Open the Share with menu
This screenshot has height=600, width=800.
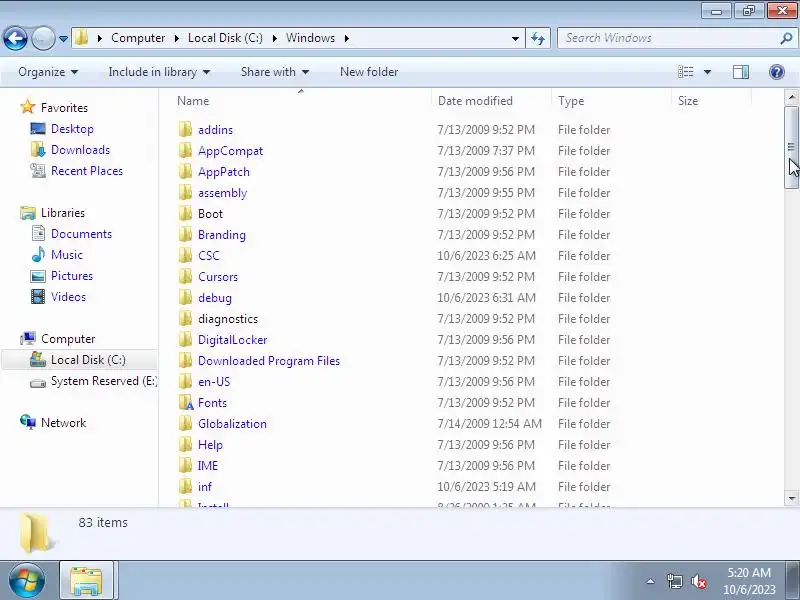point(275,72)
